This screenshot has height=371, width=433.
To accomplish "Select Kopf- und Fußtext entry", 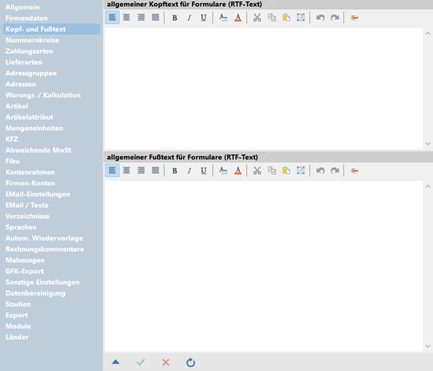I will [x=52, y=29].
